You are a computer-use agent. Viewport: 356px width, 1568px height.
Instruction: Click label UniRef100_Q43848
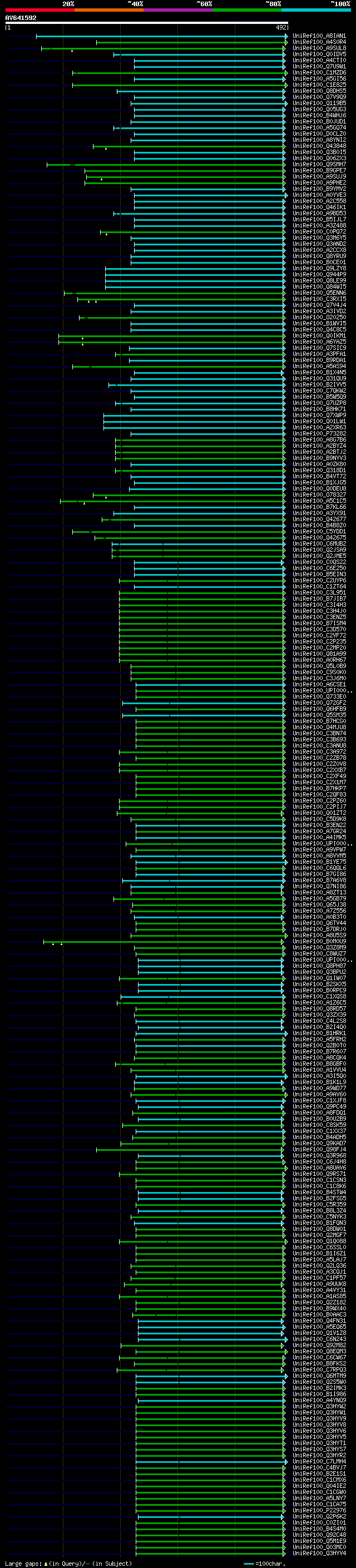coord(319,146)
